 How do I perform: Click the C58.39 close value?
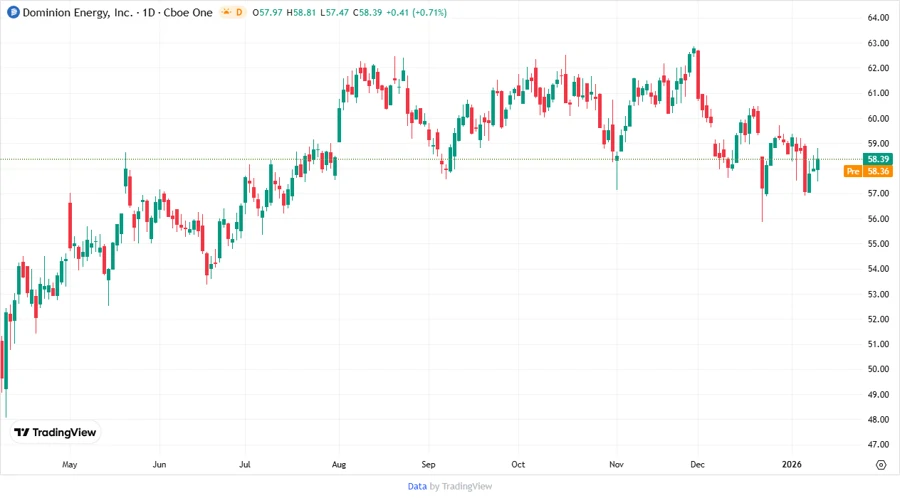pyautogui.click(x=367, y=12)
